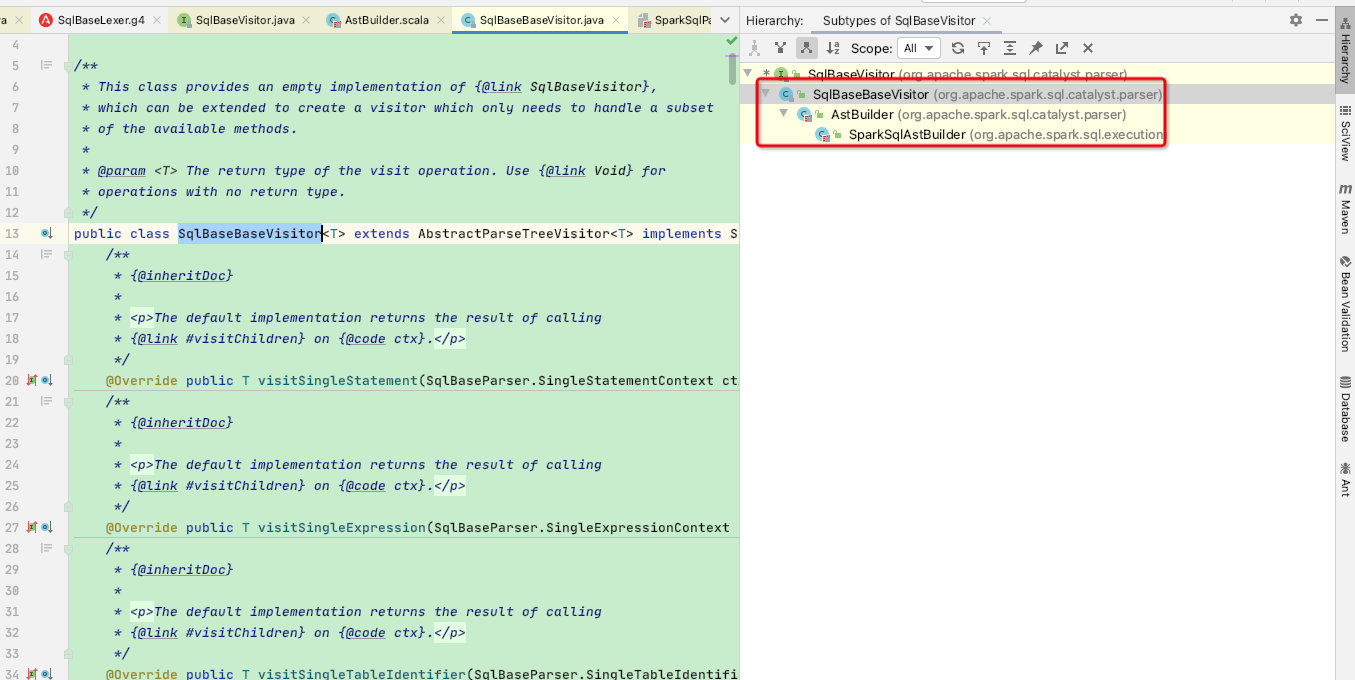Close the SqlBaseVisitor.java tab
Viewport: 1355px width, 680px height.
point(307,20)
